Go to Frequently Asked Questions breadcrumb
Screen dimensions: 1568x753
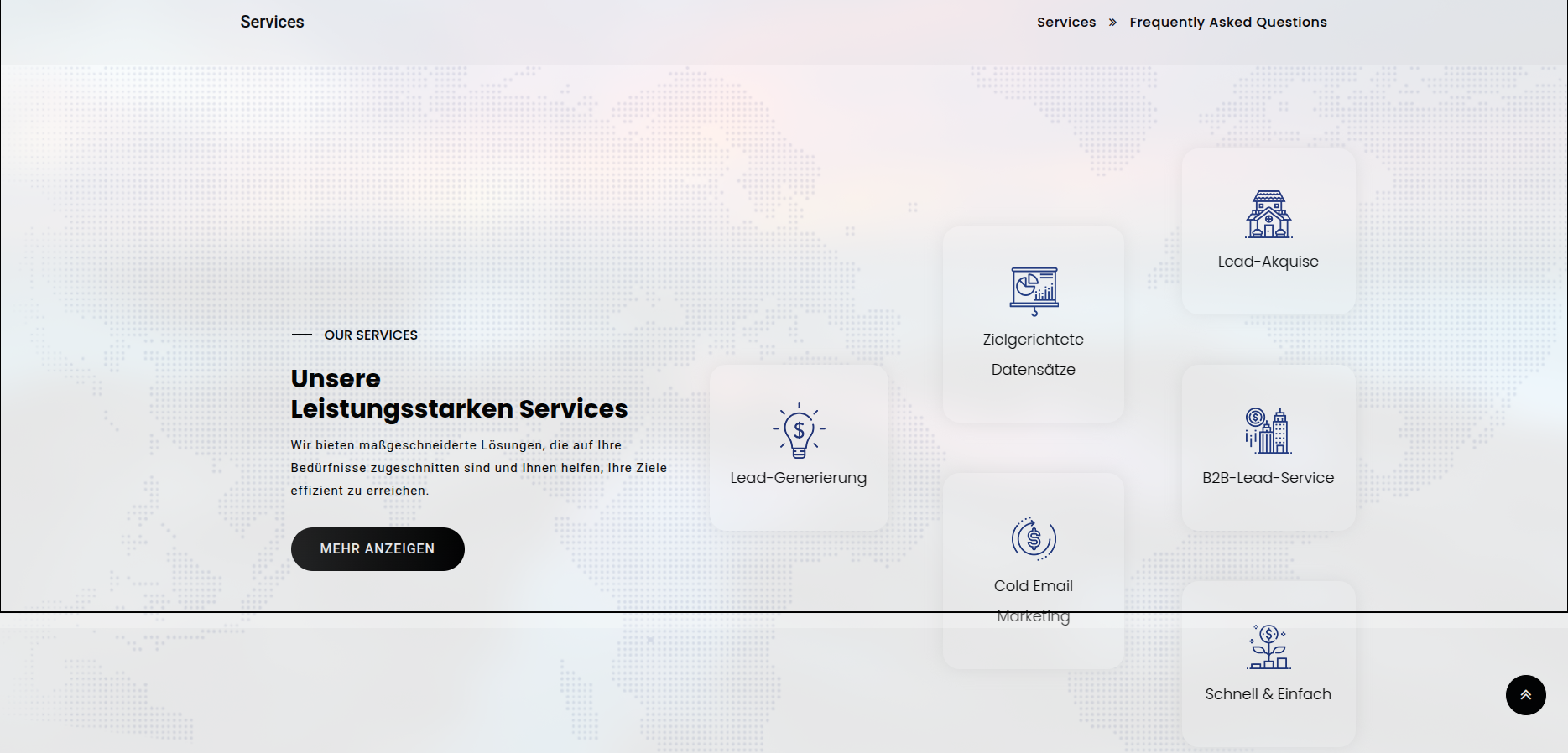1227,23
